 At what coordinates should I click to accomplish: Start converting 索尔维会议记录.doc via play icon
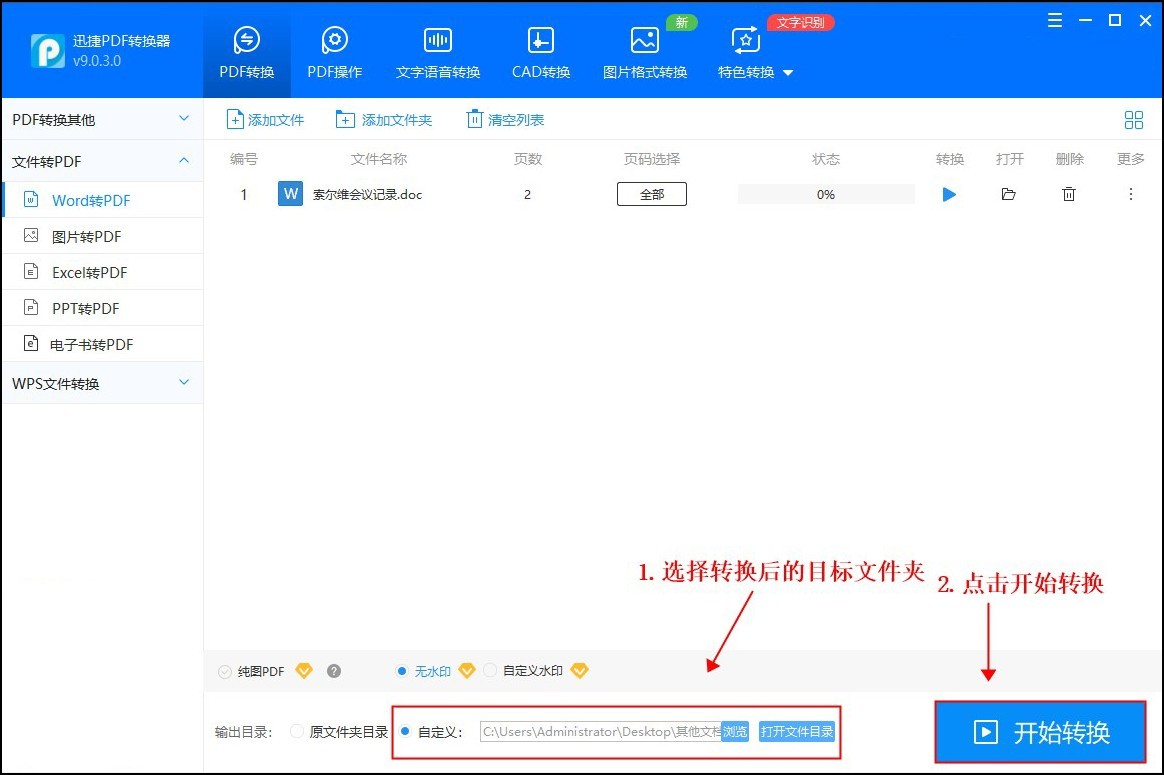948,194
